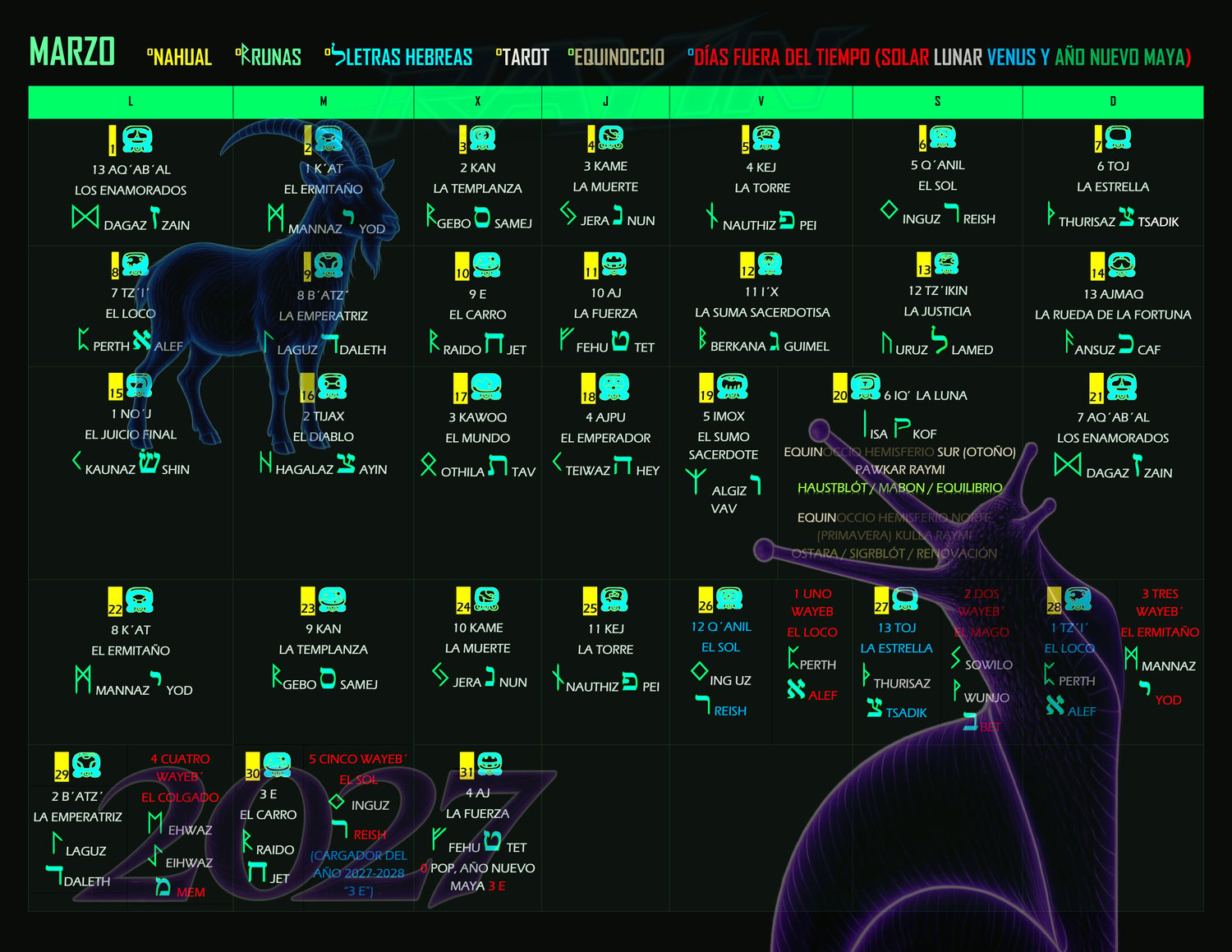Select the D weekday column header
Viewport: 1232px width, 952px height.
point(1113,102)
